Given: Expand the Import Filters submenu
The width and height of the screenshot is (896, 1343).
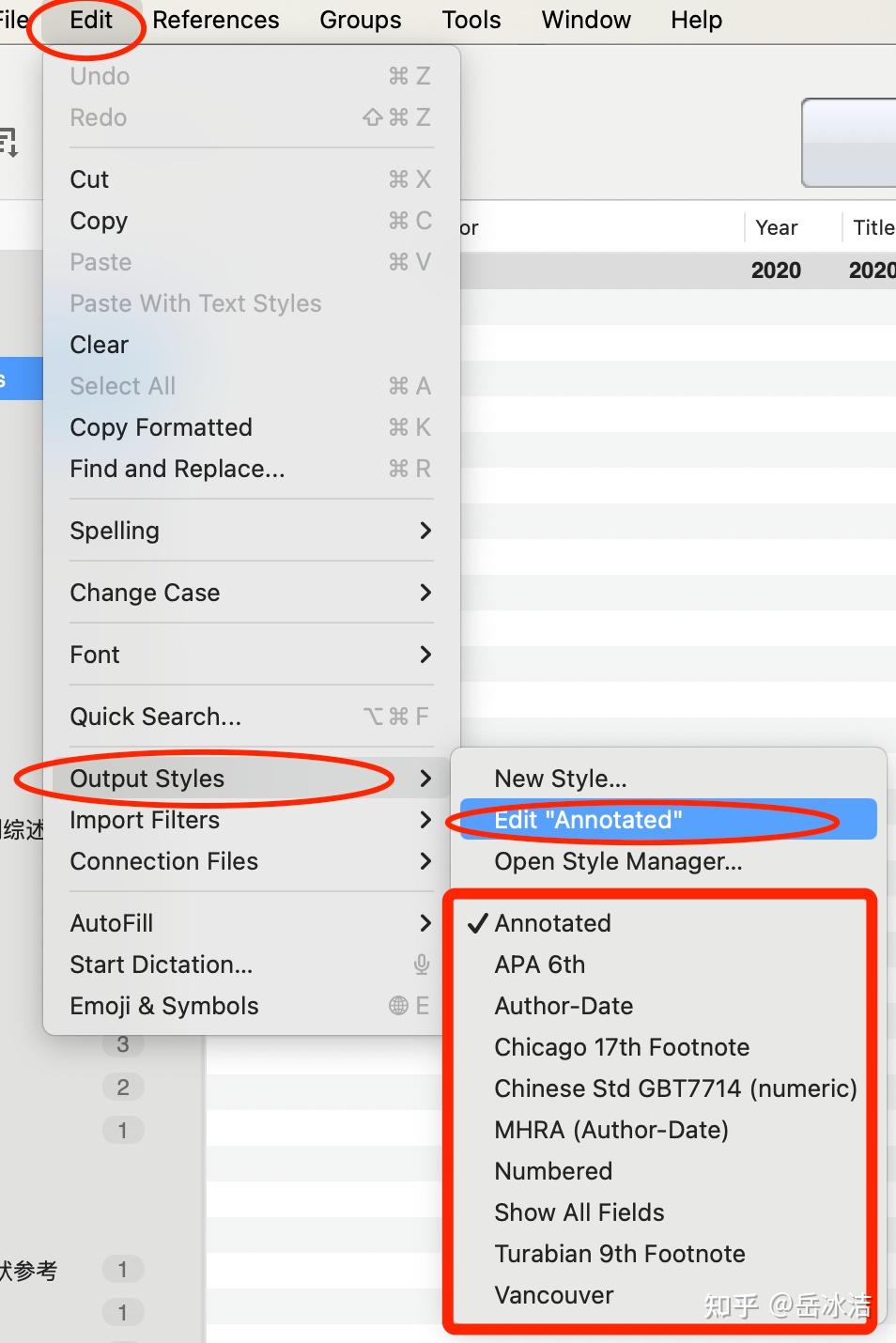Looking at the screenshot, I should pos(425,820).
